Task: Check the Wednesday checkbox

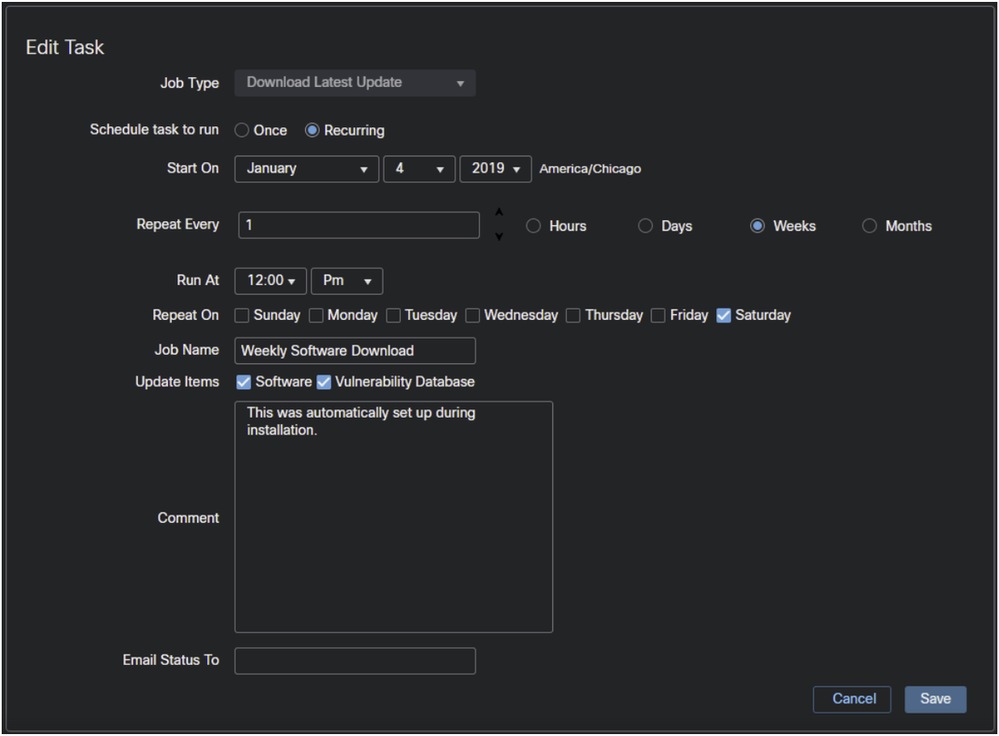Action: pyautogui.click(x=473, y=315)
